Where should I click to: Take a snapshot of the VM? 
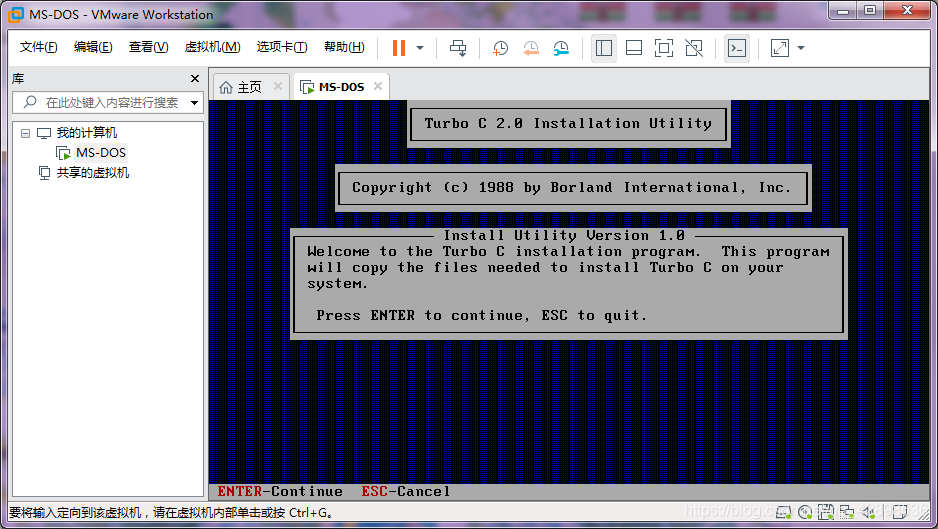[500, 48]
